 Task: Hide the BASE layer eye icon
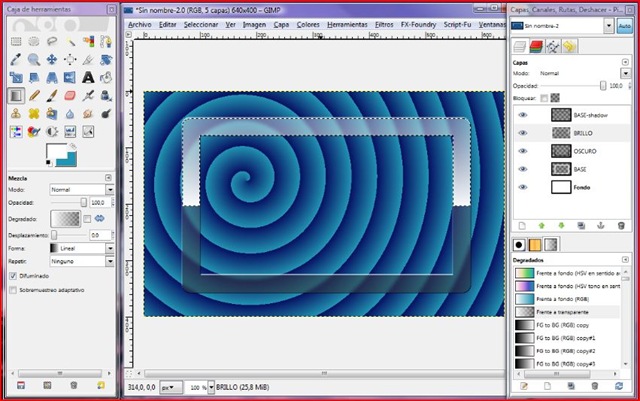pyautogui.click(x=523, y=169)
